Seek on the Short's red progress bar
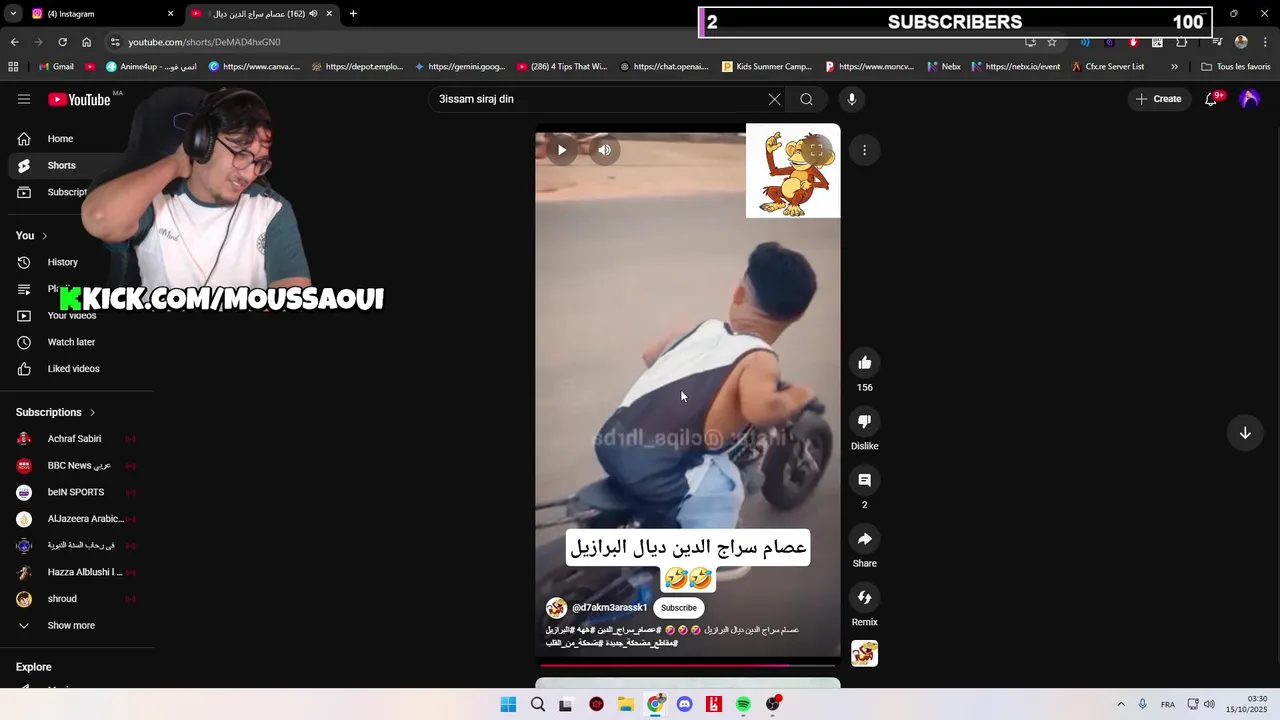The image size is (1280, 720). [x=688, y=664]
